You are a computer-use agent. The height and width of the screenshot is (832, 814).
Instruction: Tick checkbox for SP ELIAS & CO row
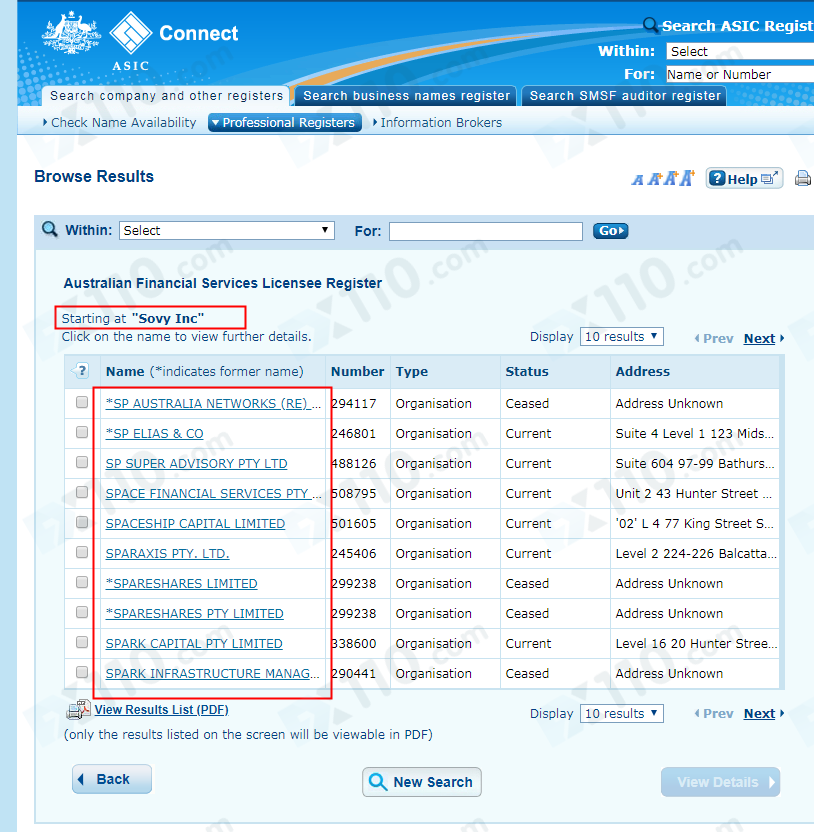coord(82,432)
